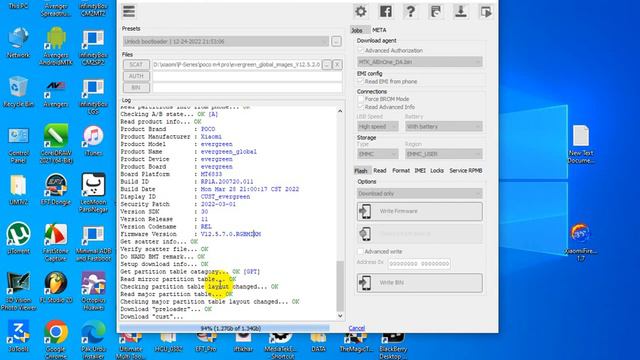Click the Write BIN button
This screenshot has width=640, height=360.
[x=420, y=282]
